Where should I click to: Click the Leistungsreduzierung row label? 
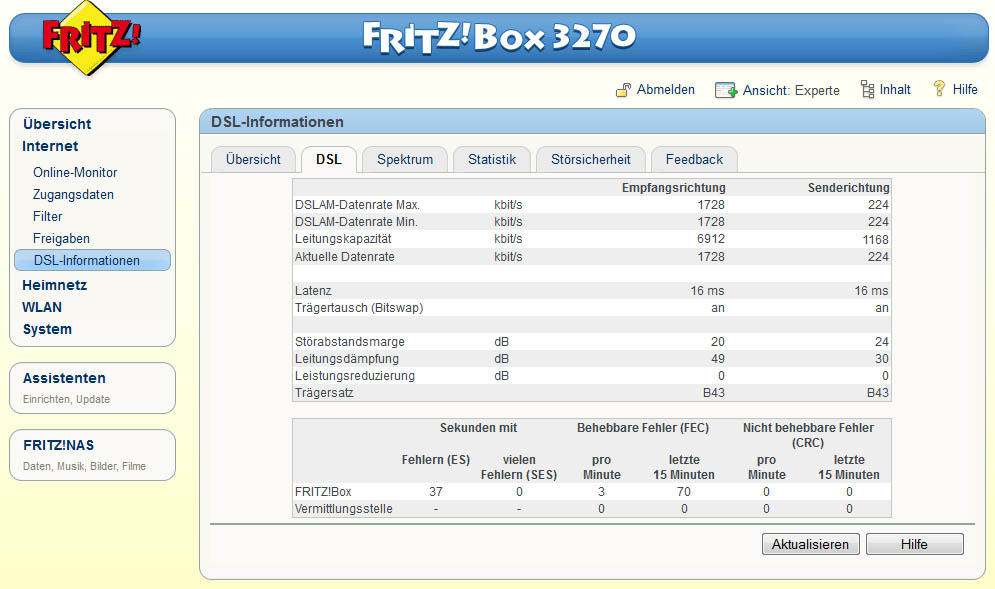(355, 376)
